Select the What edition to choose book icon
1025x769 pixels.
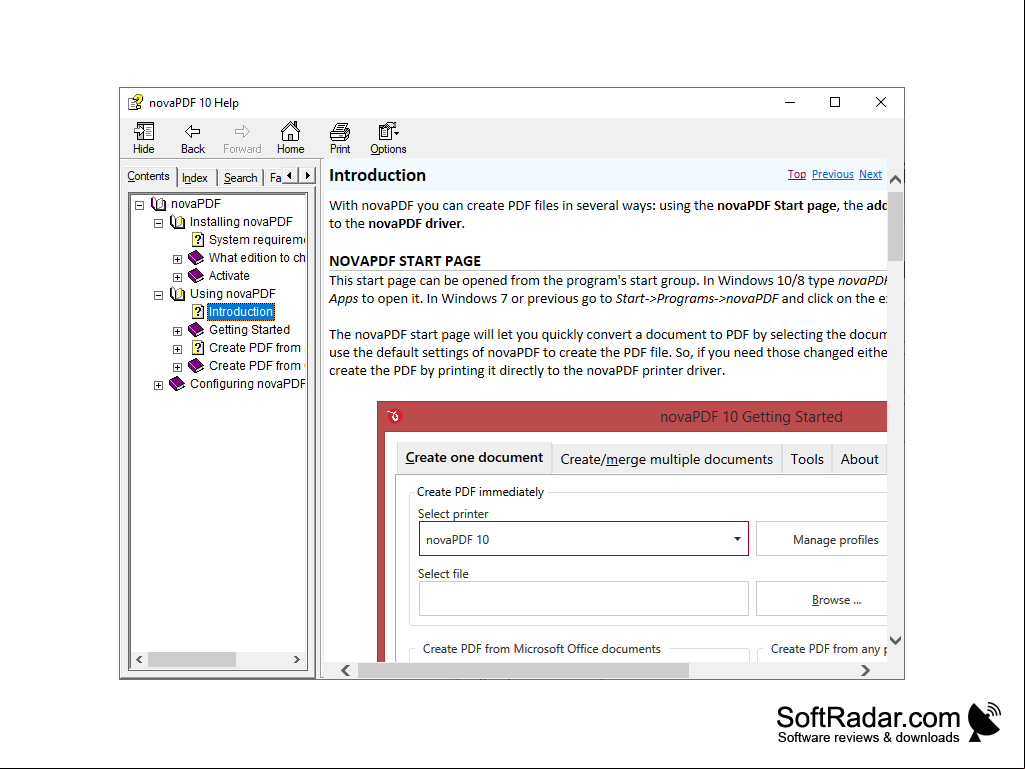pos(196,258)
